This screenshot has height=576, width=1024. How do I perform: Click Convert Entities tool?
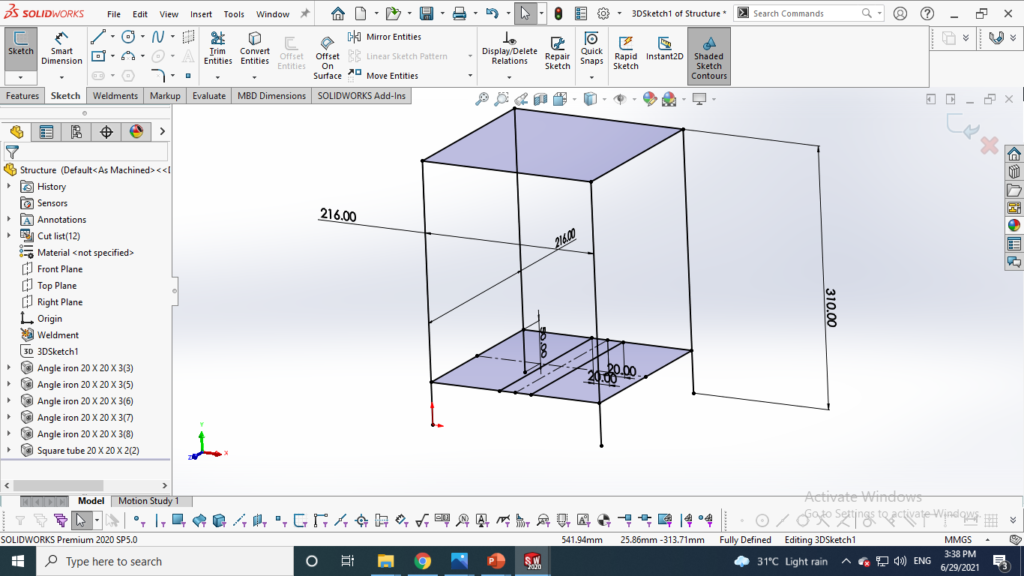pos(255,48)
